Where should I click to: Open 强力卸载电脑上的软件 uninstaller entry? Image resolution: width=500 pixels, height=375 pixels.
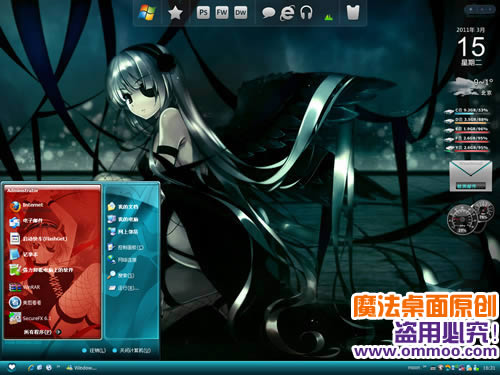tap(41, 270)
